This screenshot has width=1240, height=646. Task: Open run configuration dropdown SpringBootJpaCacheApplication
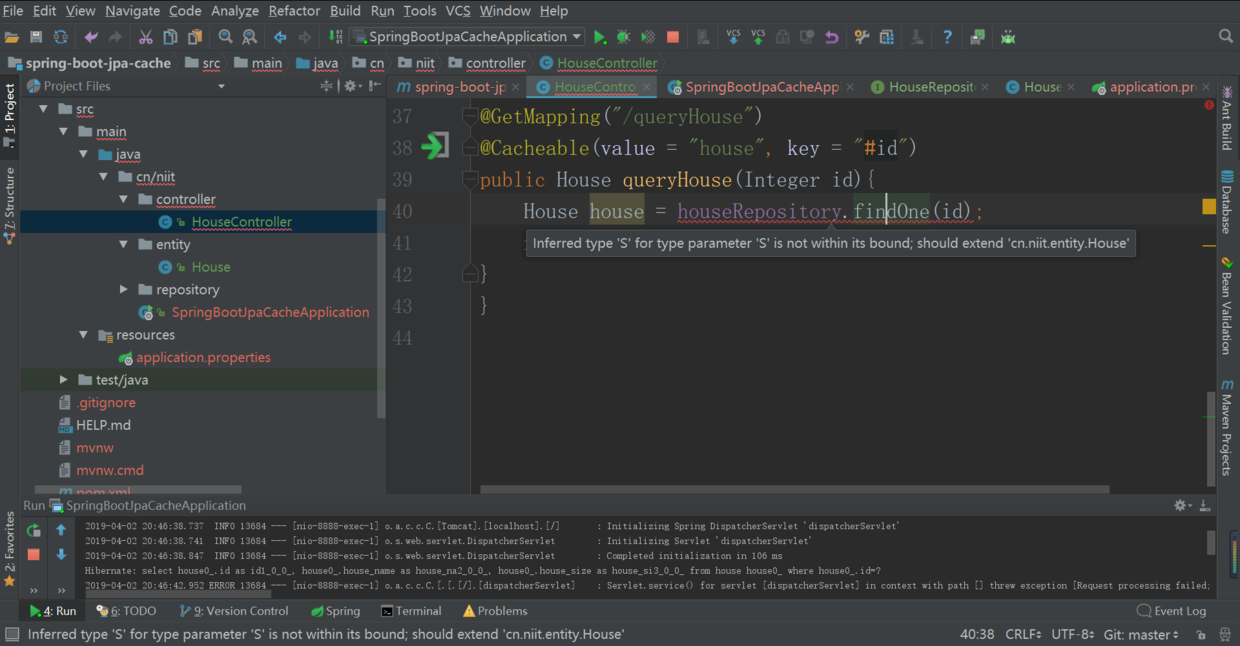[x=465, y=37]
